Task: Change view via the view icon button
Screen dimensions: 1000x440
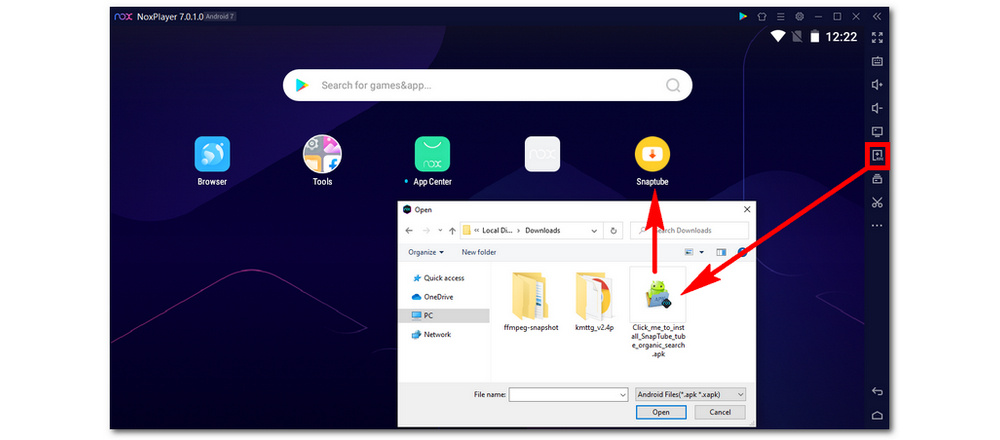Action: [x=689, y=252]
